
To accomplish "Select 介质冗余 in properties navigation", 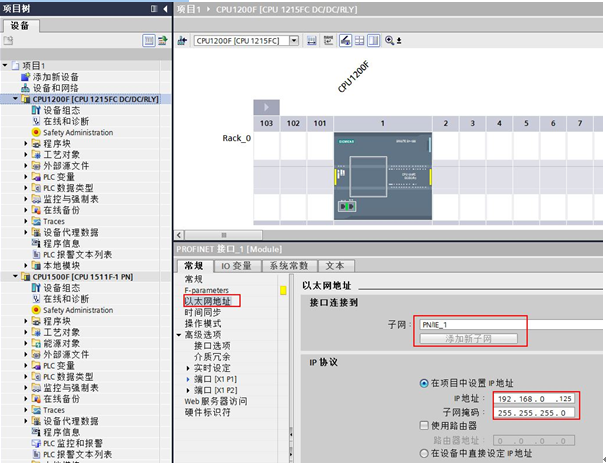I will pos(212,357).
